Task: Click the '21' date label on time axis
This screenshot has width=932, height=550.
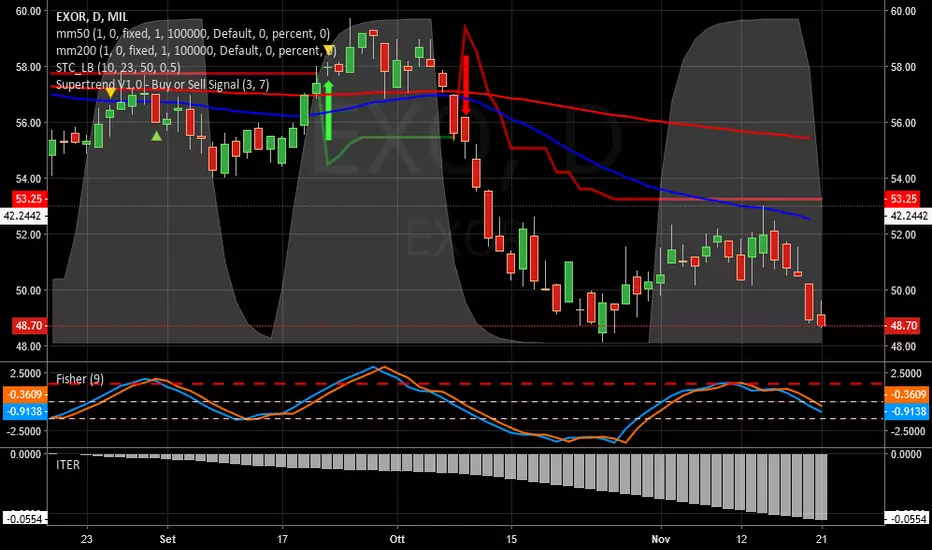Action: click(821, 539)
